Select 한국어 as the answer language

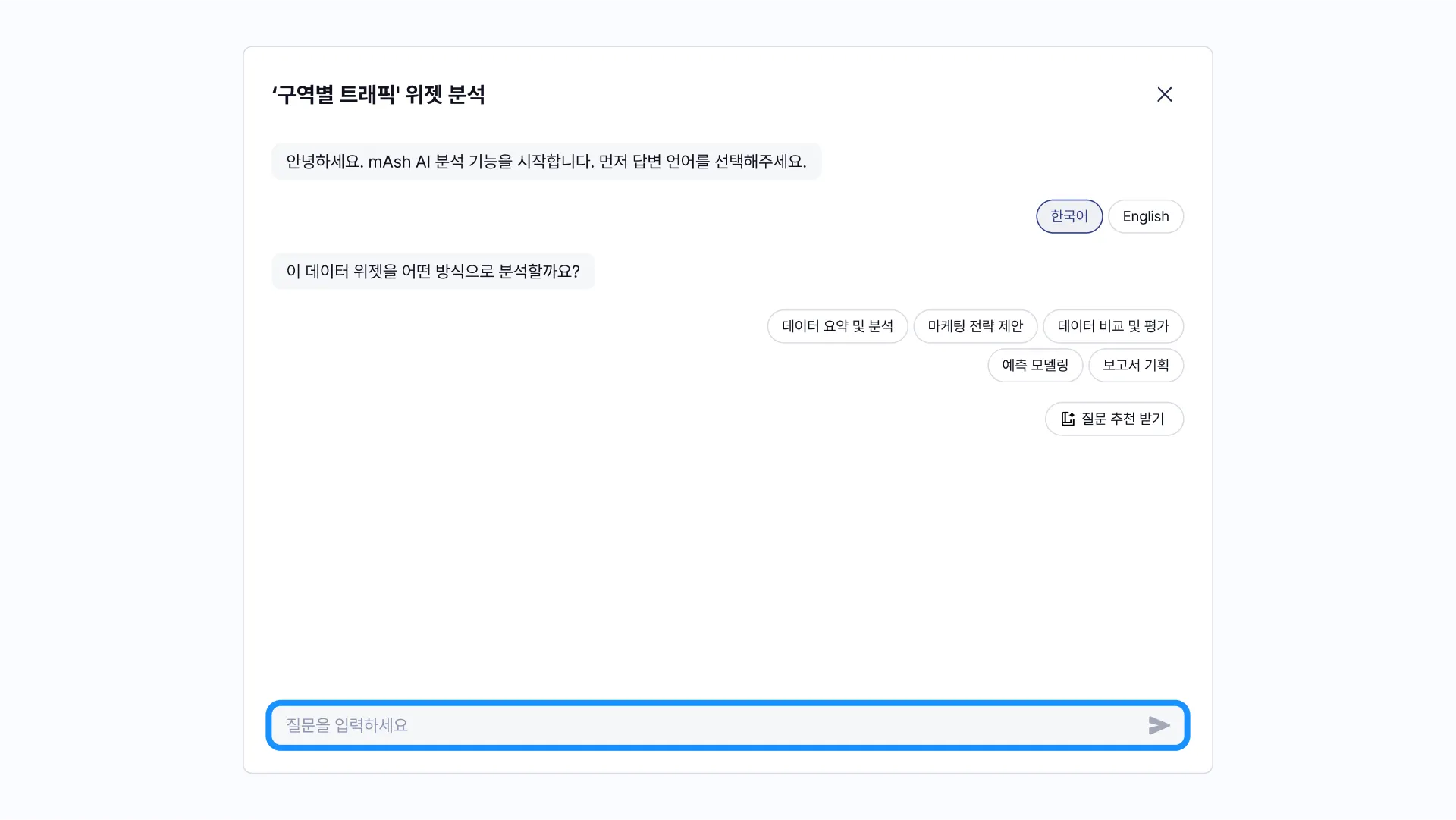(1068, 216)
